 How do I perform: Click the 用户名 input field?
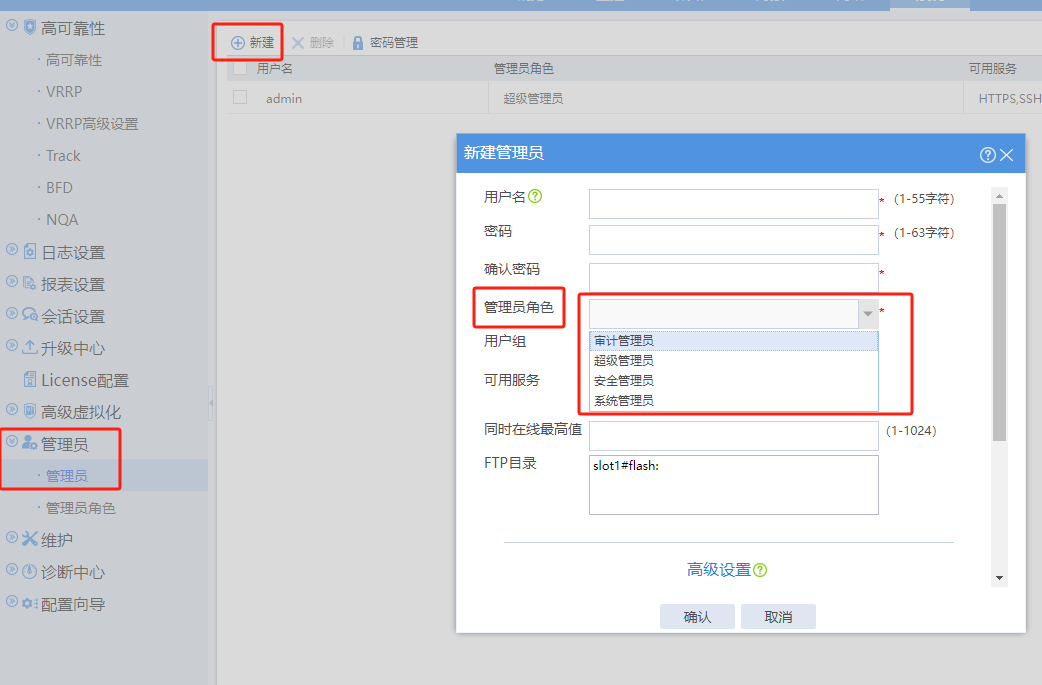pos(734,204)
